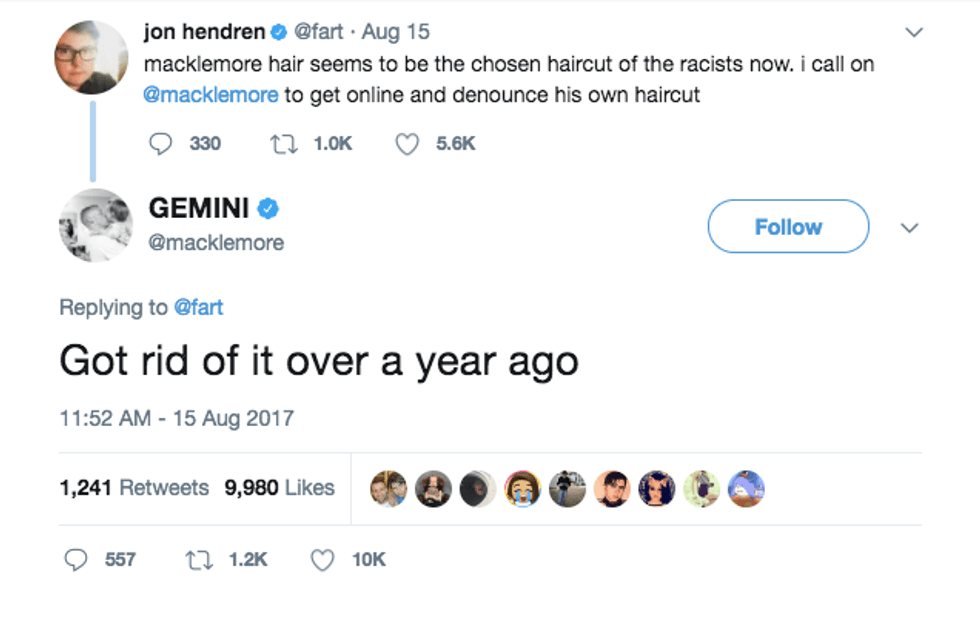Image resolution: width=980 pixels, height=618 pixels.
Task: Like jon hendren's tweet with 5.6K likes
Action: [407, 144]
